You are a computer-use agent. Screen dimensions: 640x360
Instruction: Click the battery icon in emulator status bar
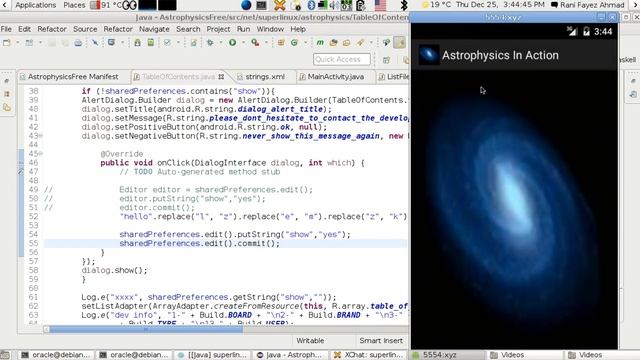pos(586,31)
